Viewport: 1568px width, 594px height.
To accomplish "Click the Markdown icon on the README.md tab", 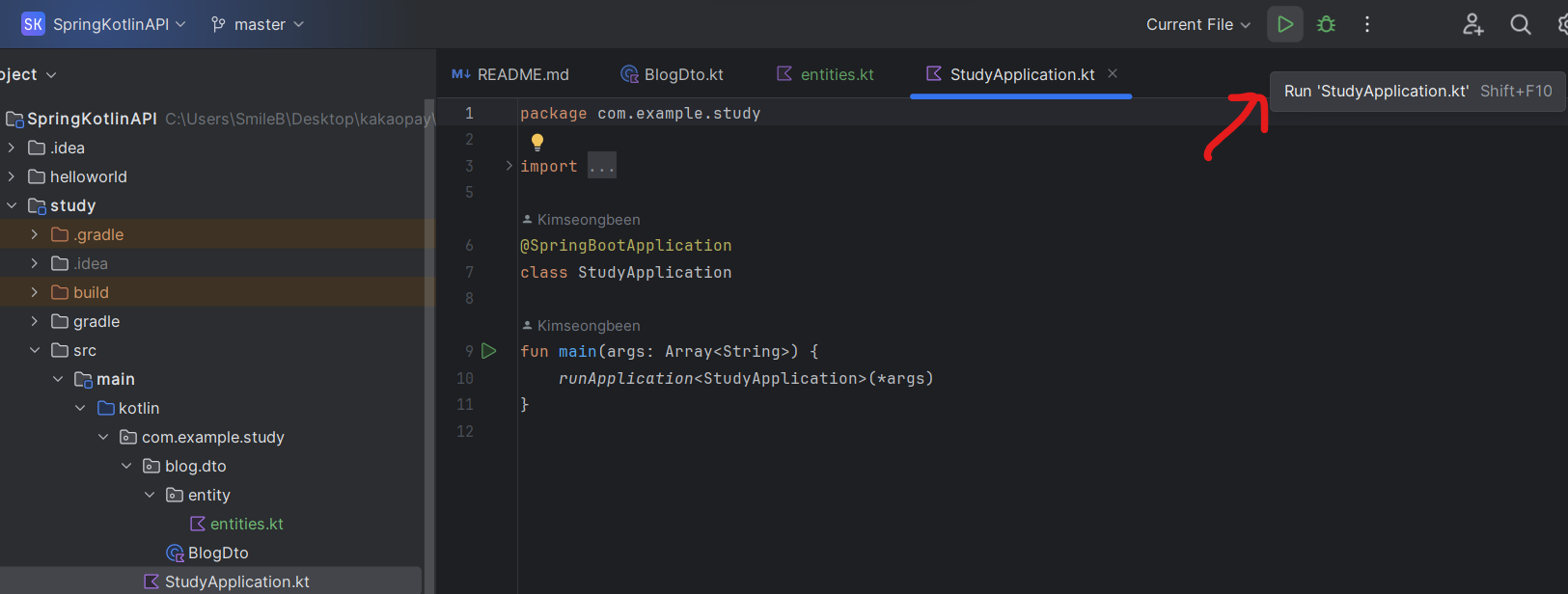I will click(x=461, y=74).
